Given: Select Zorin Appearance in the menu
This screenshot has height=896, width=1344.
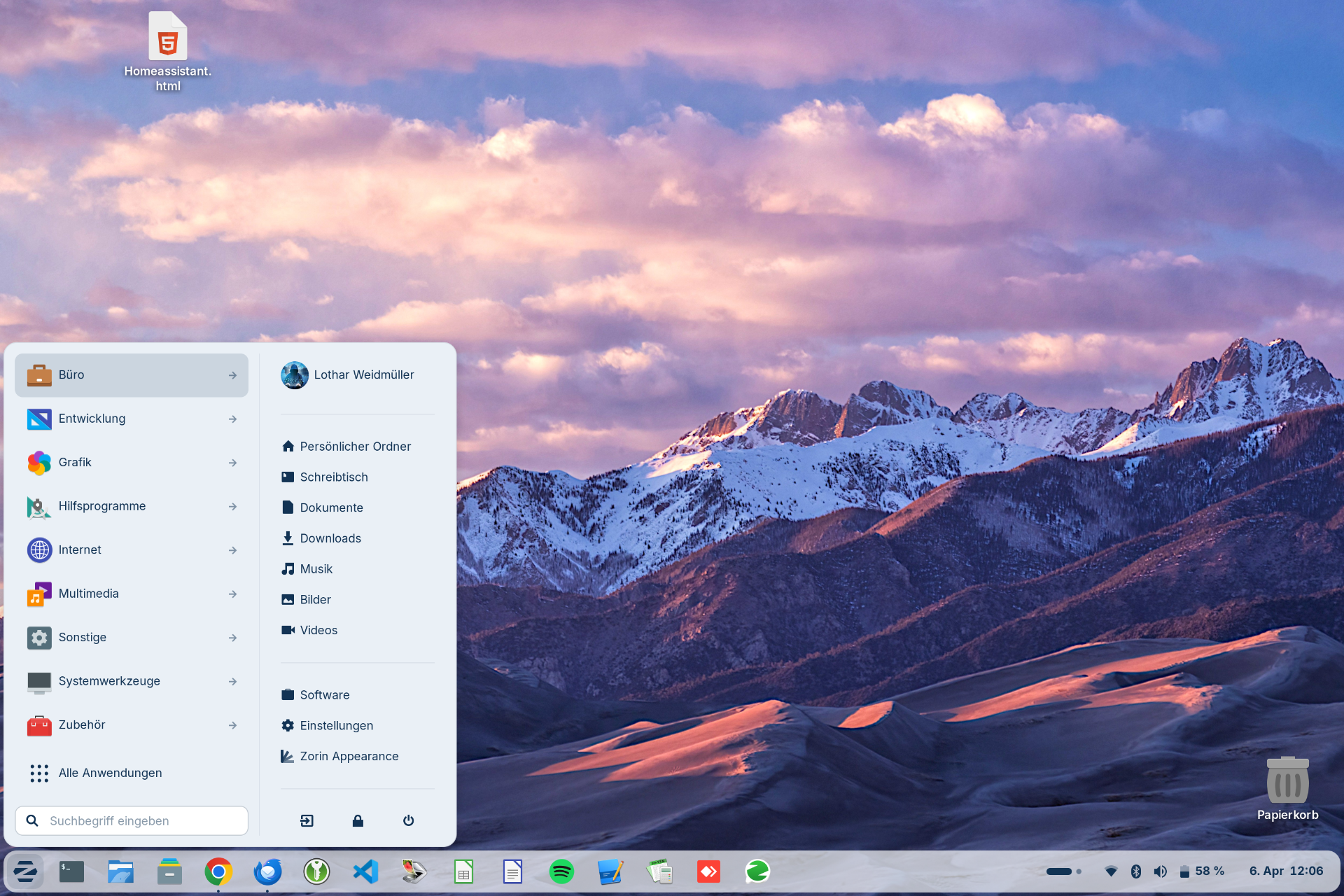Looking at the screenshot, I should pos(349,756).
